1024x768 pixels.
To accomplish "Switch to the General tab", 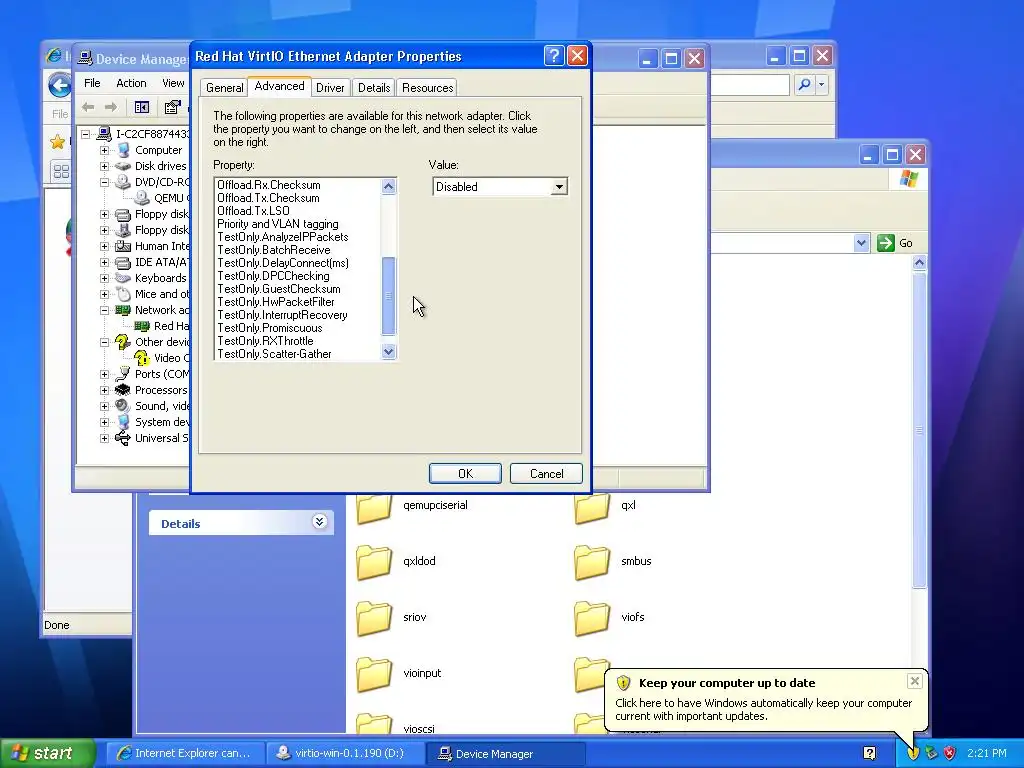I will 225,88.
